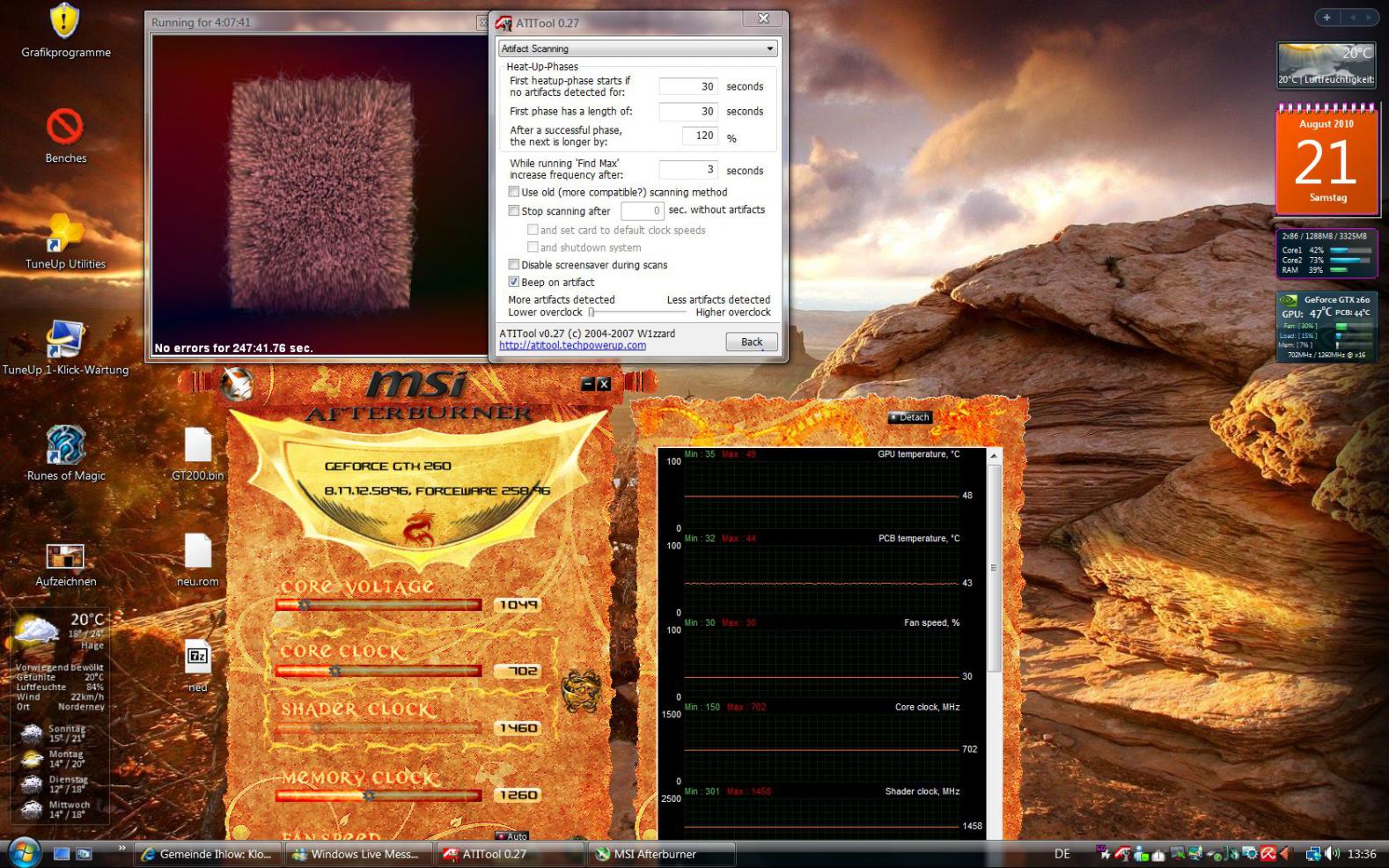Click the Shader Clock value box 1460
The width and height of the screenshot is (1389, 868).
(518, 728)
